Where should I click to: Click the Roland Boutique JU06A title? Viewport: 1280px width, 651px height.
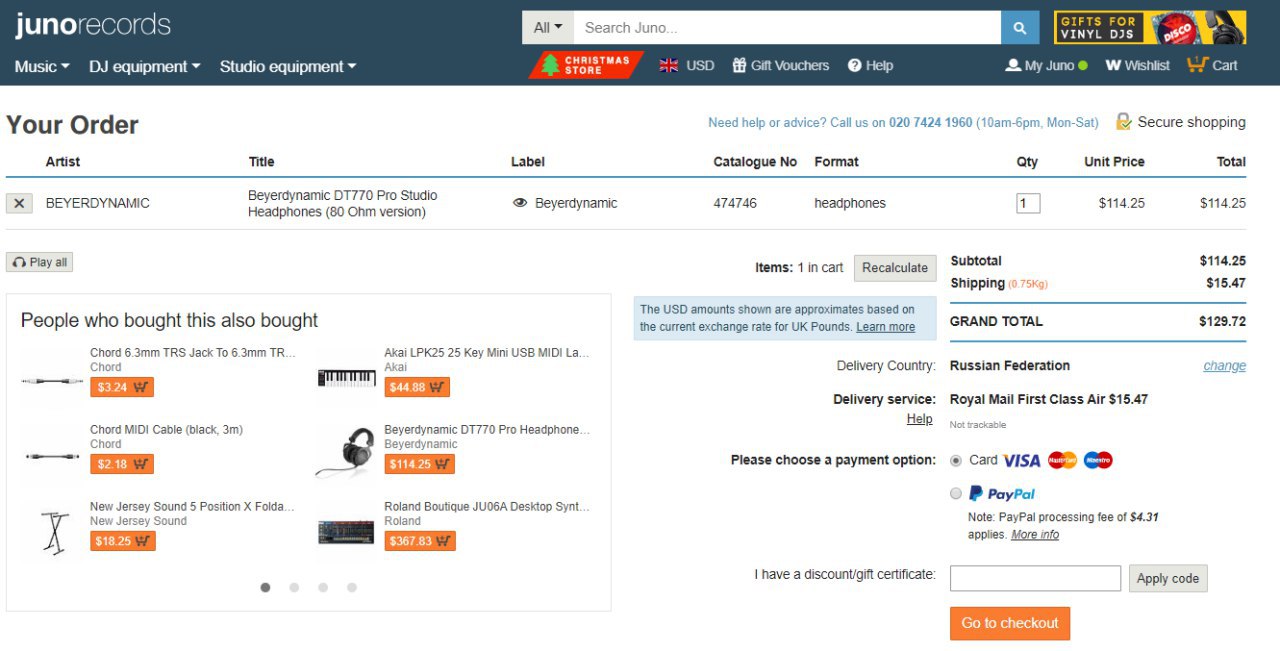(x=487, y=506)
